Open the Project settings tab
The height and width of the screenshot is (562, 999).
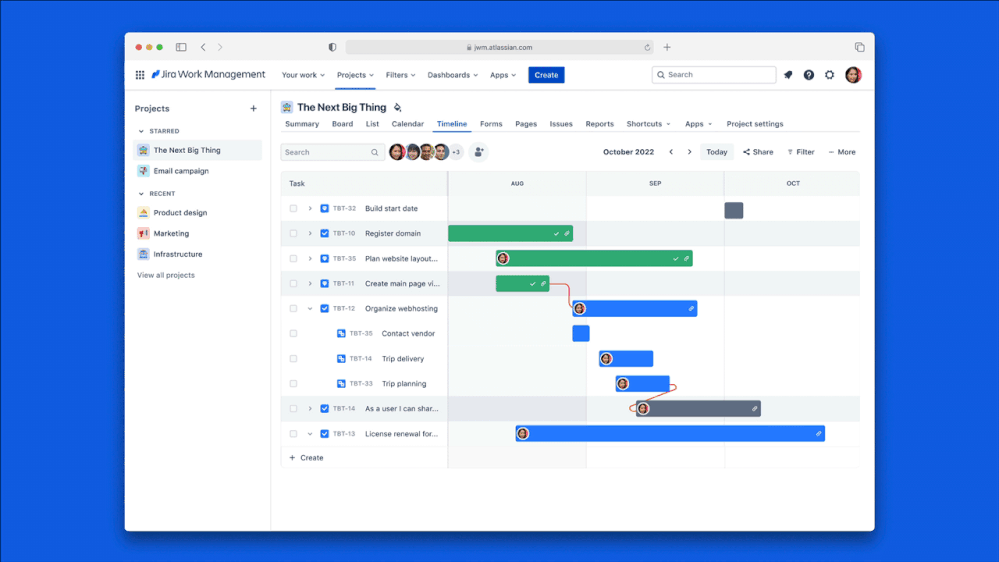pos(755,124)
